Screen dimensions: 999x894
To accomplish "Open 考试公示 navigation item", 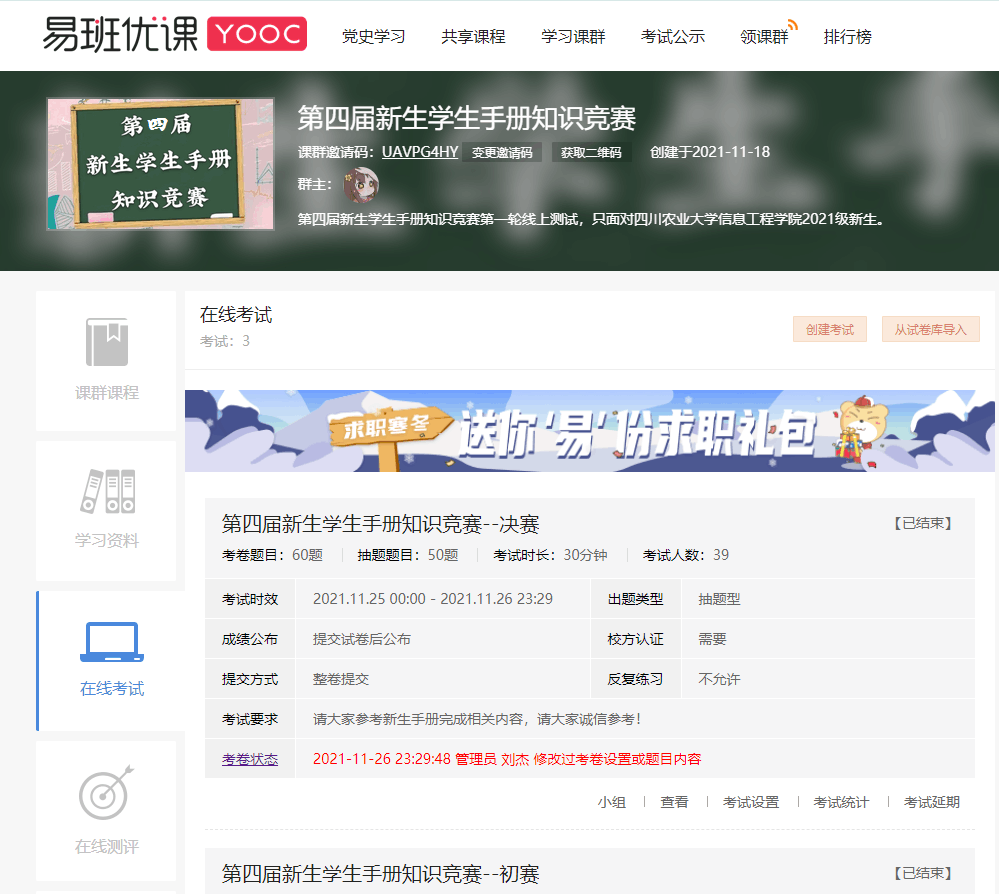I will point(672,37).
